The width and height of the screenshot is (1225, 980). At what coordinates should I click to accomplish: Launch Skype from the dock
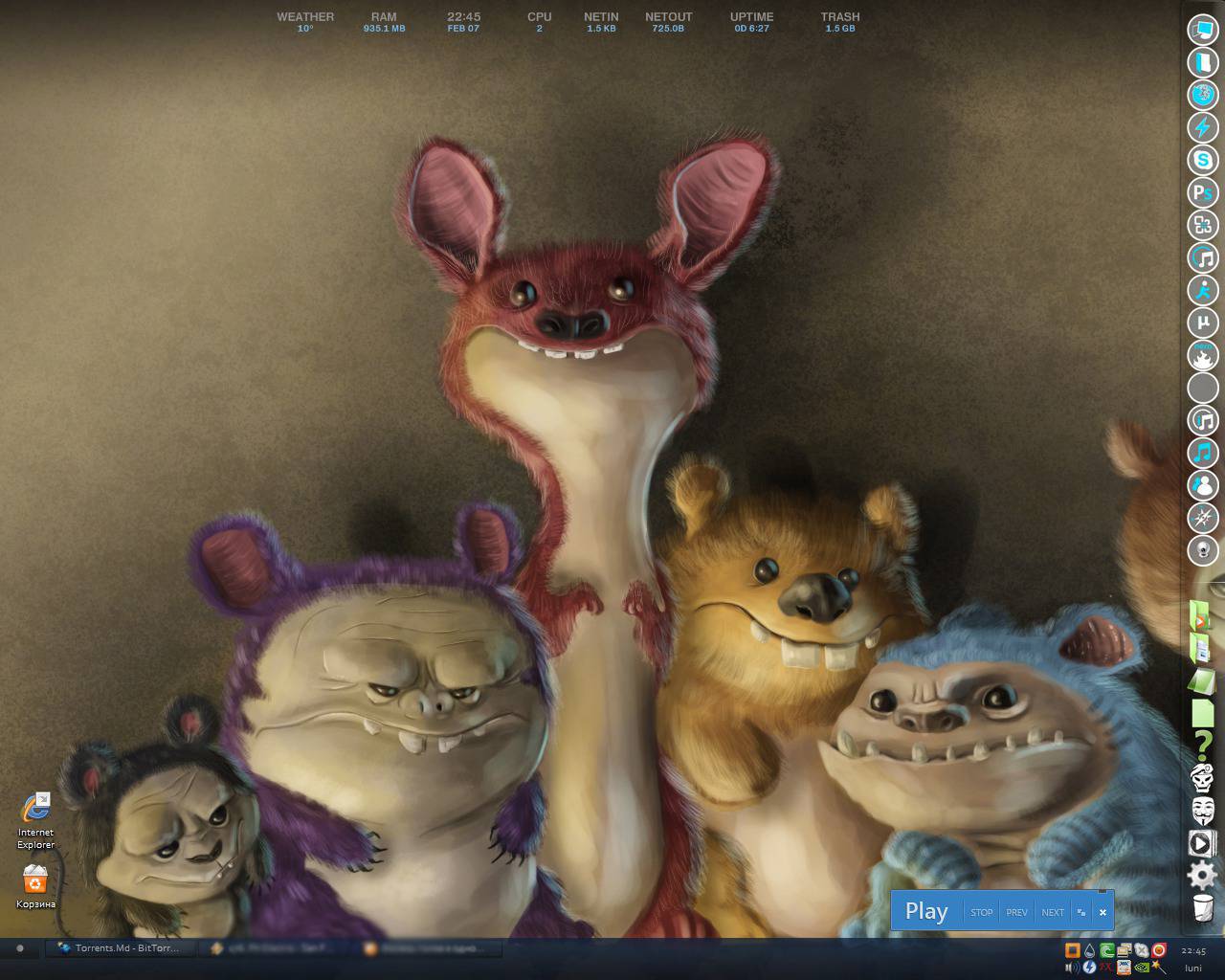pos(1203,160)
